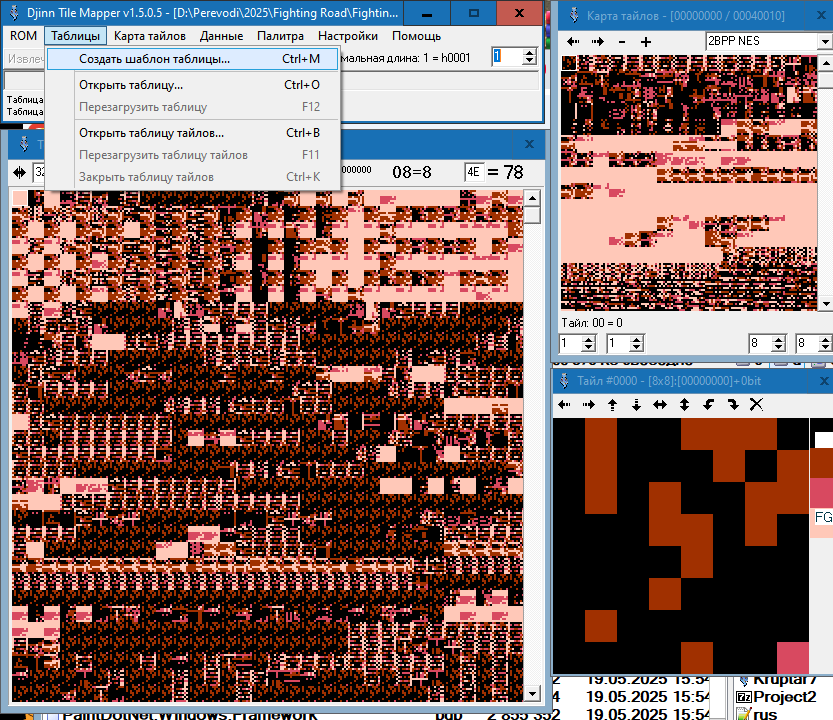Open the 2BPP NES codec dropdown

click(x=824, y=41)
